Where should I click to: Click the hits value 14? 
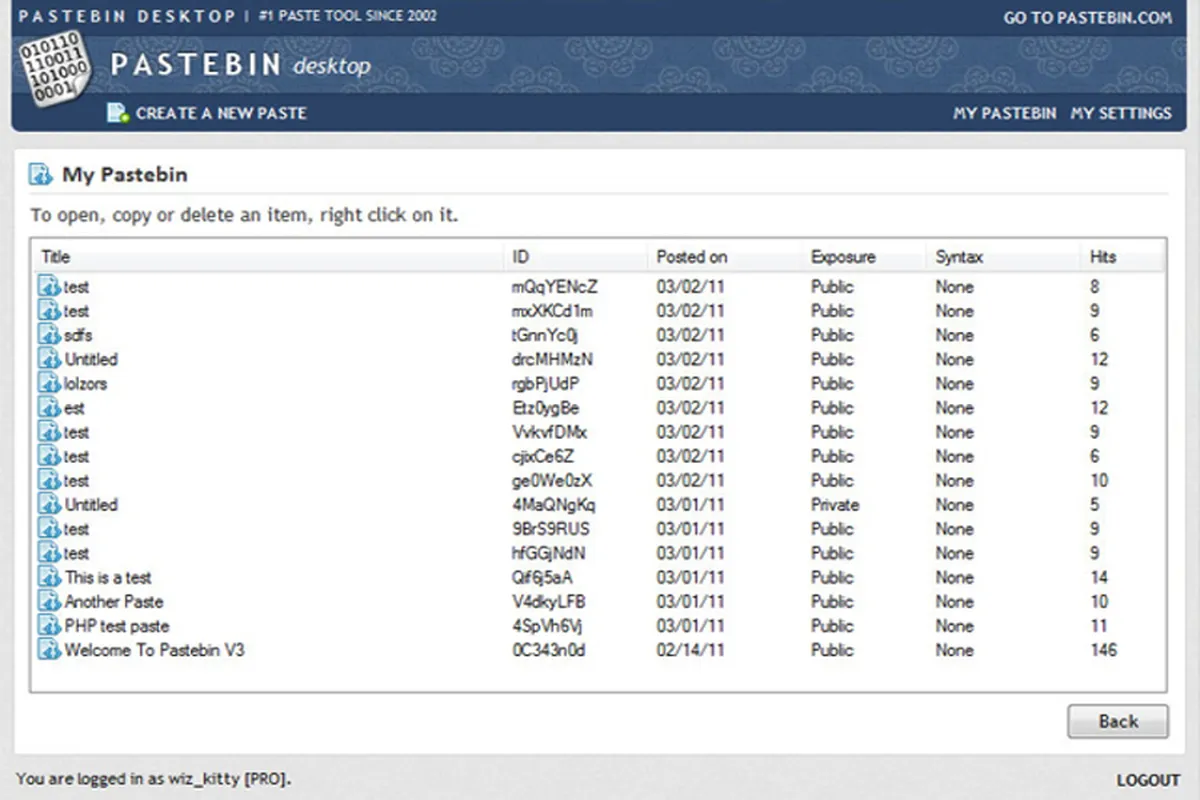tap(1099, 578)
